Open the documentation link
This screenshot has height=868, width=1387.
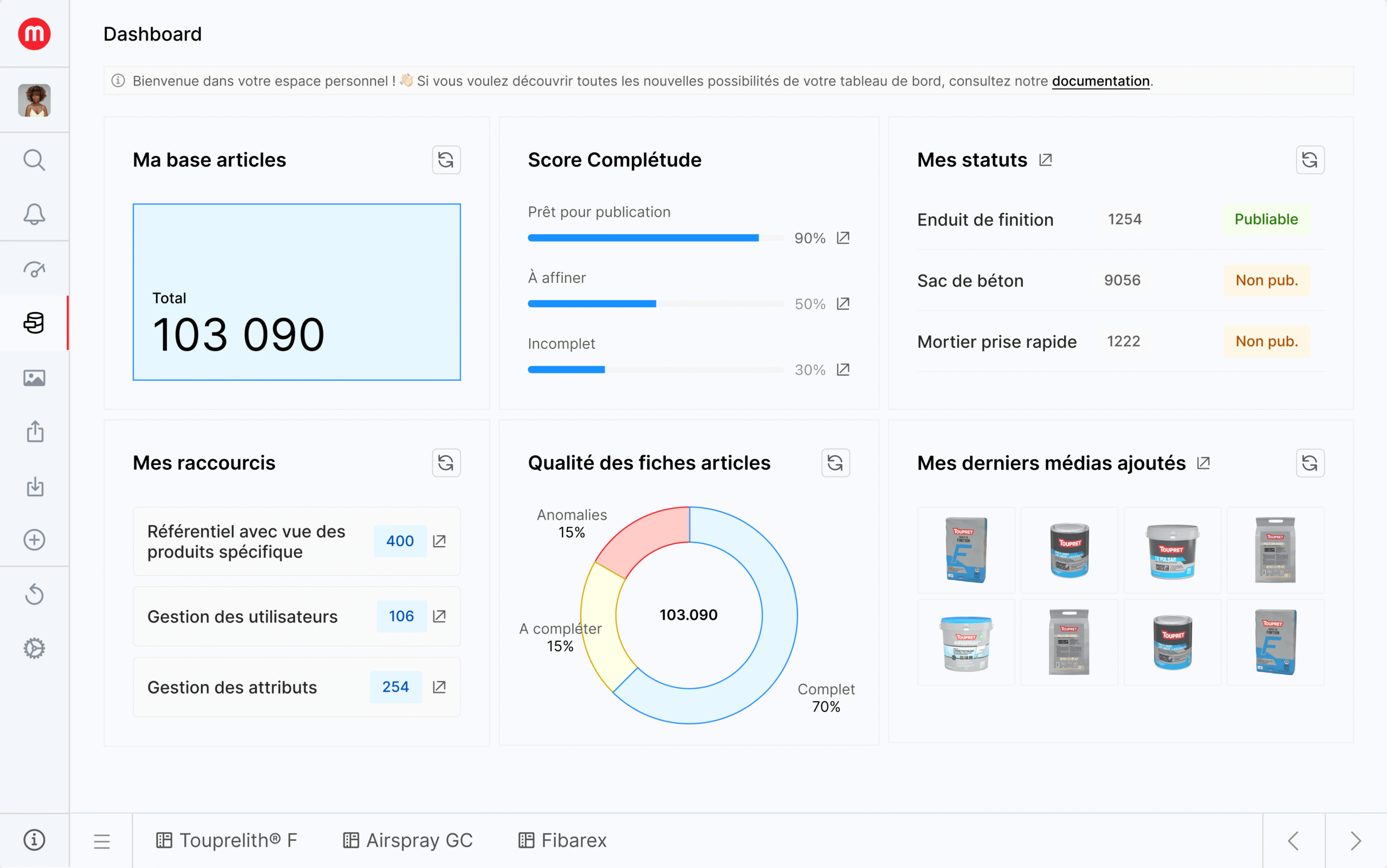coord(1100,81)
